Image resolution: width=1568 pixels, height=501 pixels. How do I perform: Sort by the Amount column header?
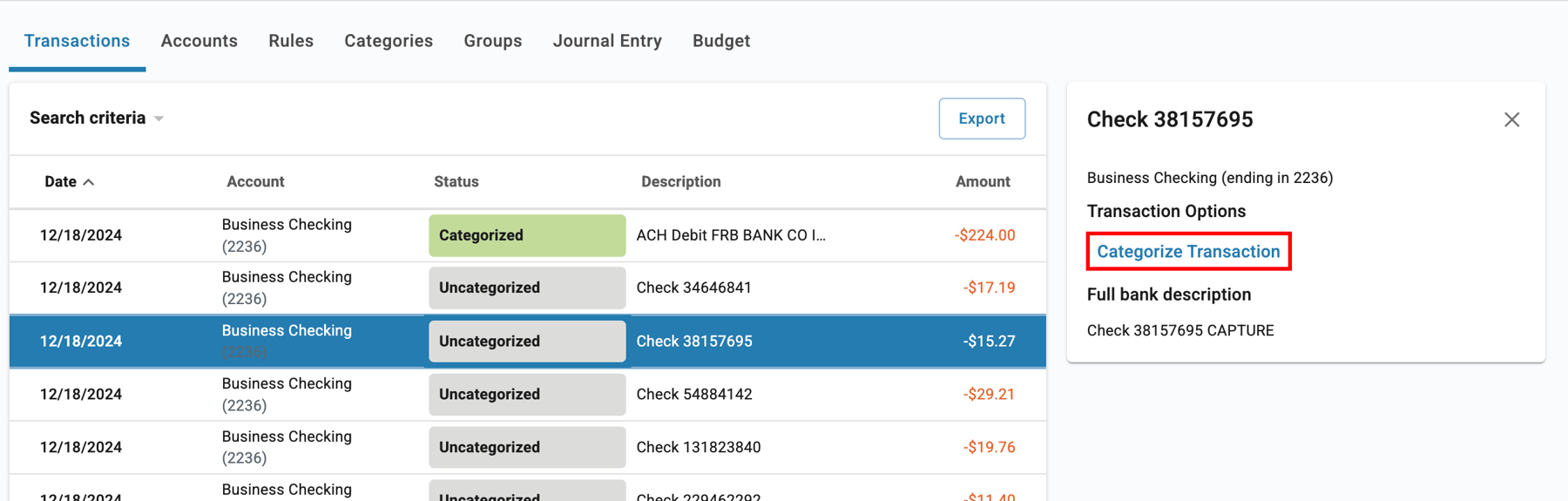pyautogui.click(x=982, y=182)
